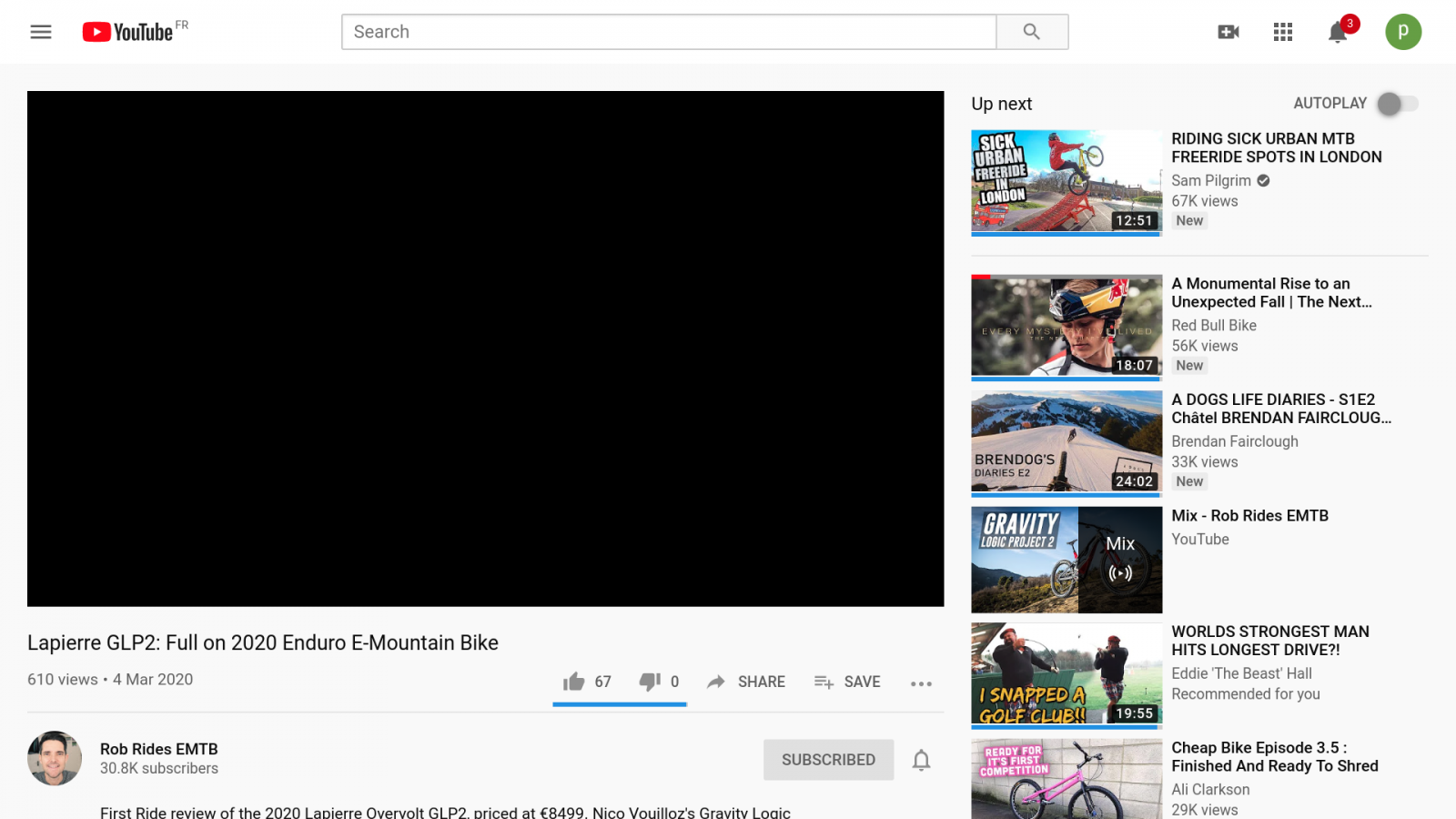Click '610 views • 4 Mar 2020' text
This screenshot has height=819, width=1456.
[x=110, y=680]
